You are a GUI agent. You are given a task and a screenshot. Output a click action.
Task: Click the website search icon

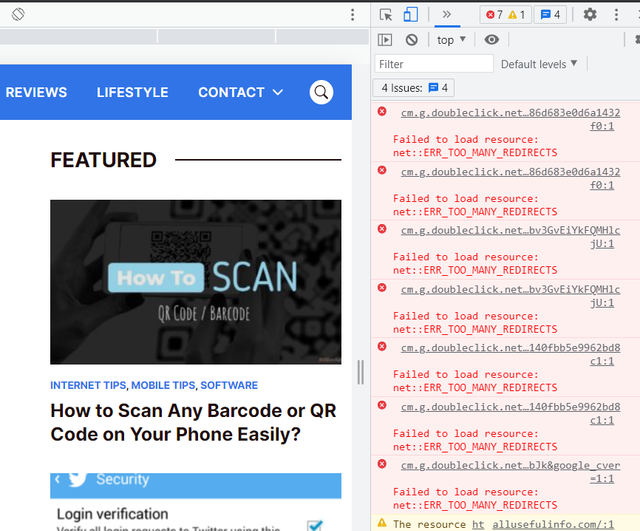point(321,92)
